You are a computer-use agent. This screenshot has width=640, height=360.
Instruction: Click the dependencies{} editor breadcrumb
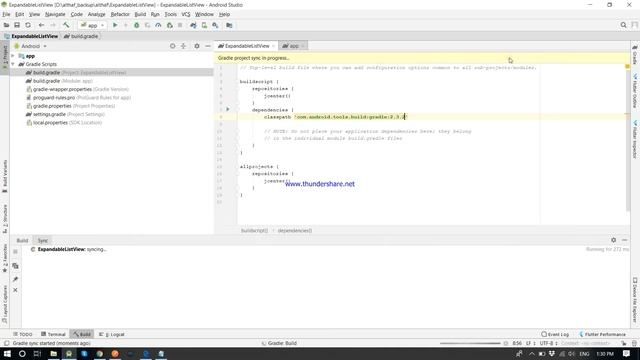coord(295,231)
